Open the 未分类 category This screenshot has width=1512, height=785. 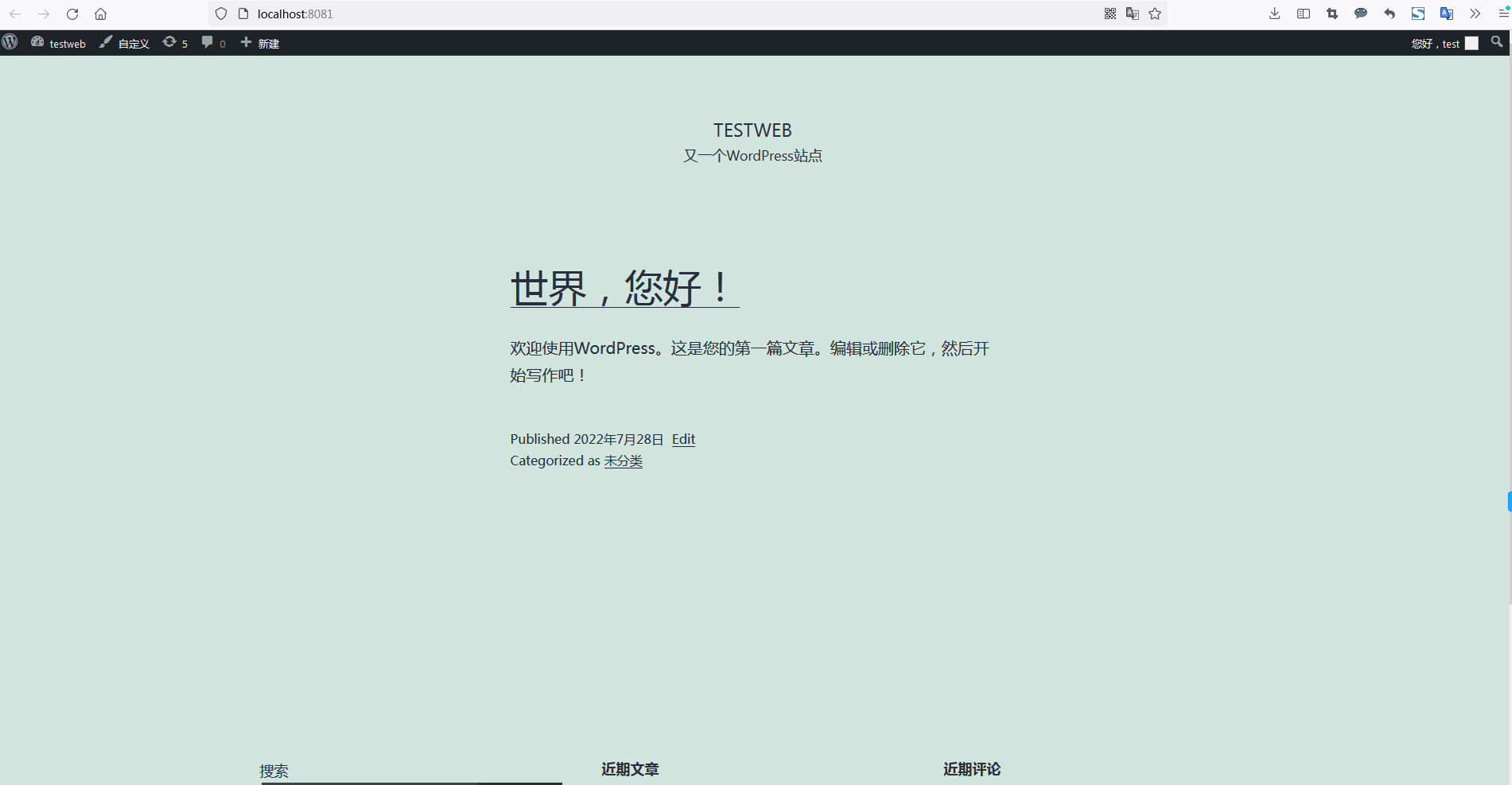click(623, 461)
